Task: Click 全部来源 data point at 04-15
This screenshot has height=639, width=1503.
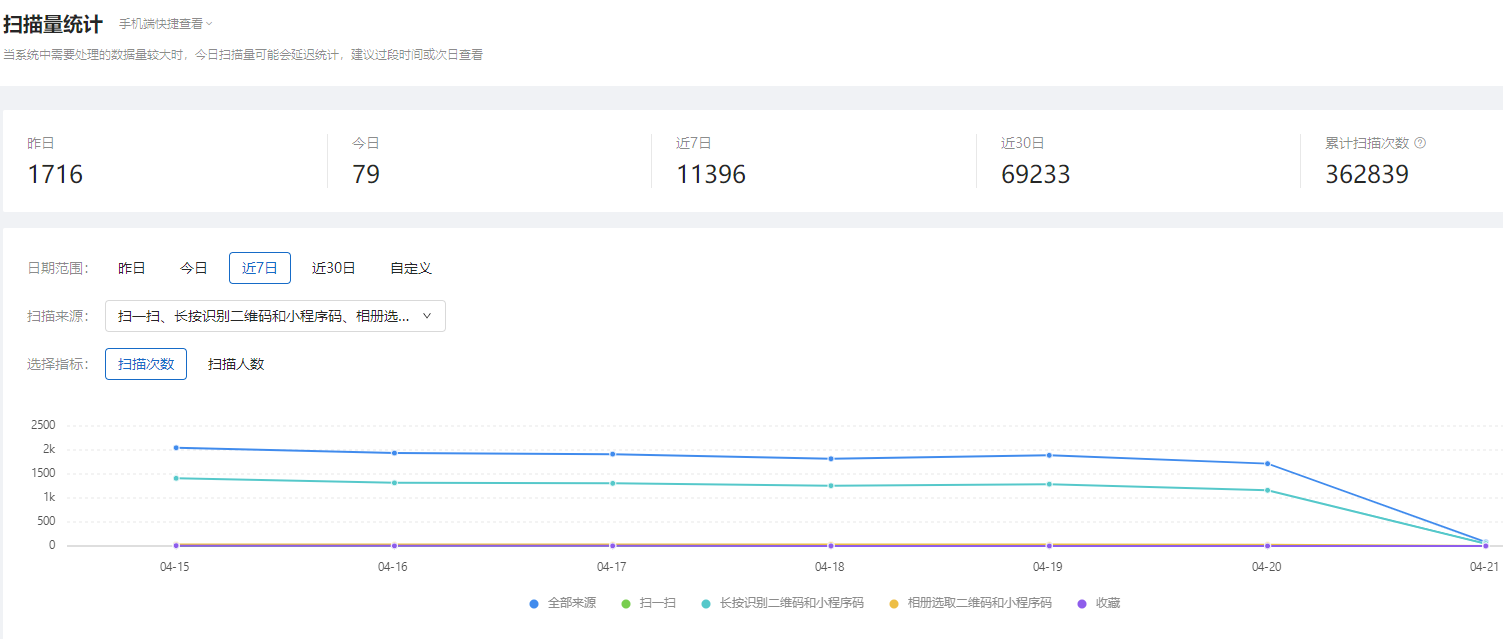Action: click(x=176, y=448)
